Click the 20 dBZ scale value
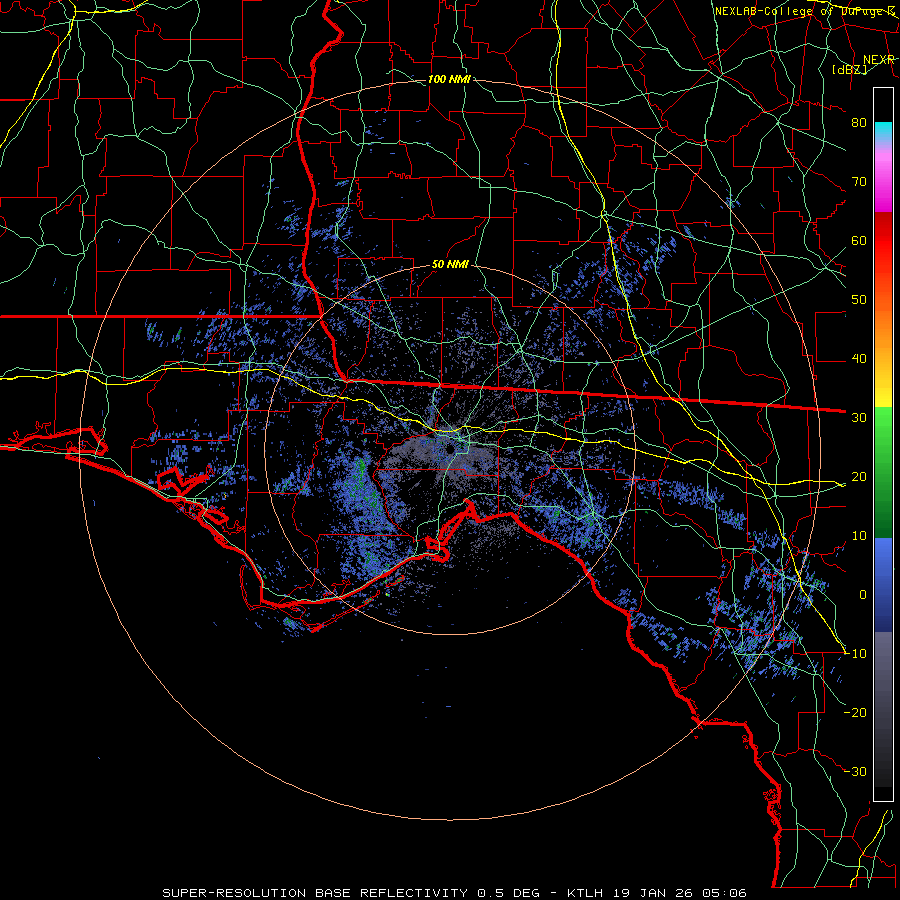Image resolution: width=900 pixels, height=900 pixels. point(859,476)
